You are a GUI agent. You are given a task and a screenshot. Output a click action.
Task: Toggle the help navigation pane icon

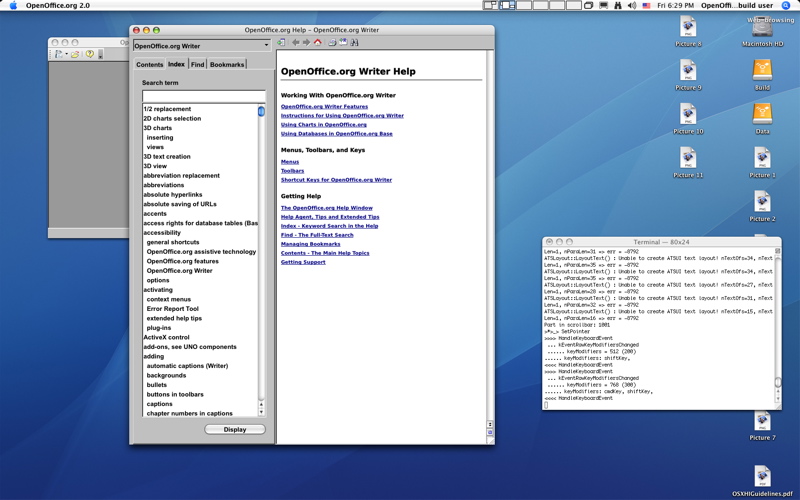click(281, 42)
